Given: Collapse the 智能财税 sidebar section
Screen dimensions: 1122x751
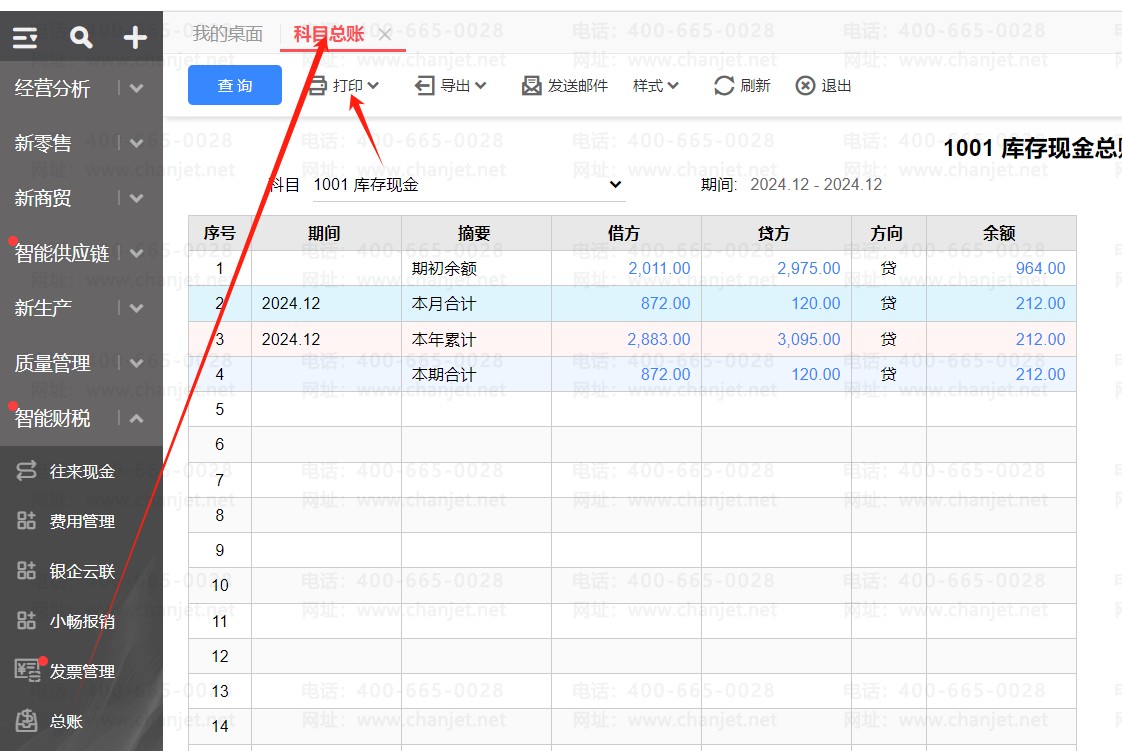Looking at the screenshot, I should tap(137, 418).
